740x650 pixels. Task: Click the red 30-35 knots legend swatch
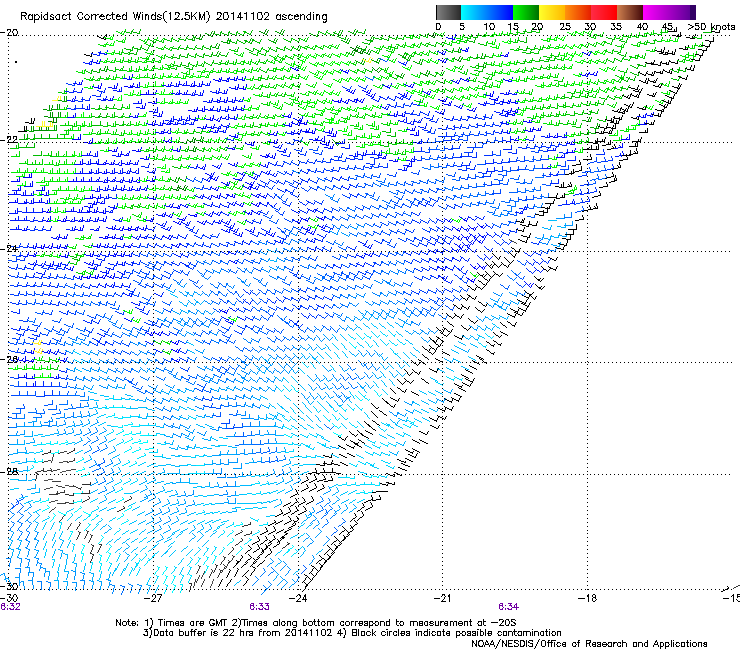click(604, 12)
